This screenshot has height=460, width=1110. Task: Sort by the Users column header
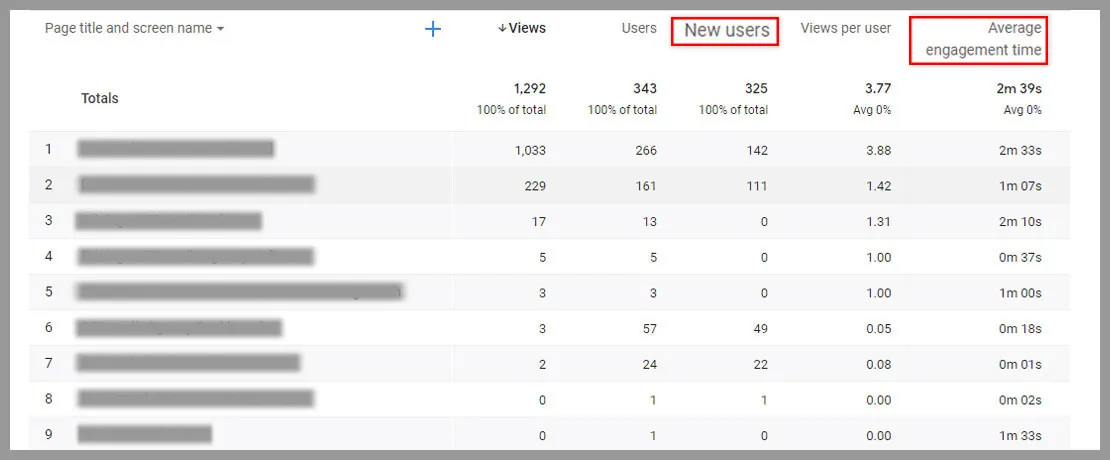click(x=639, y=28)
